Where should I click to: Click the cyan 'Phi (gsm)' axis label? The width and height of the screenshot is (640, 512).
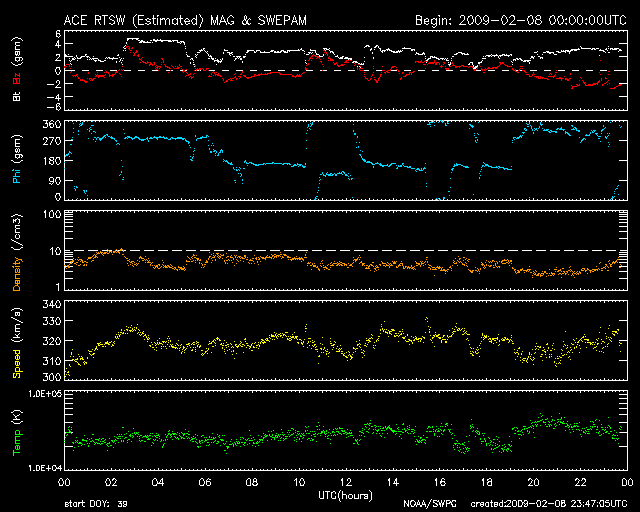[17, 159]
